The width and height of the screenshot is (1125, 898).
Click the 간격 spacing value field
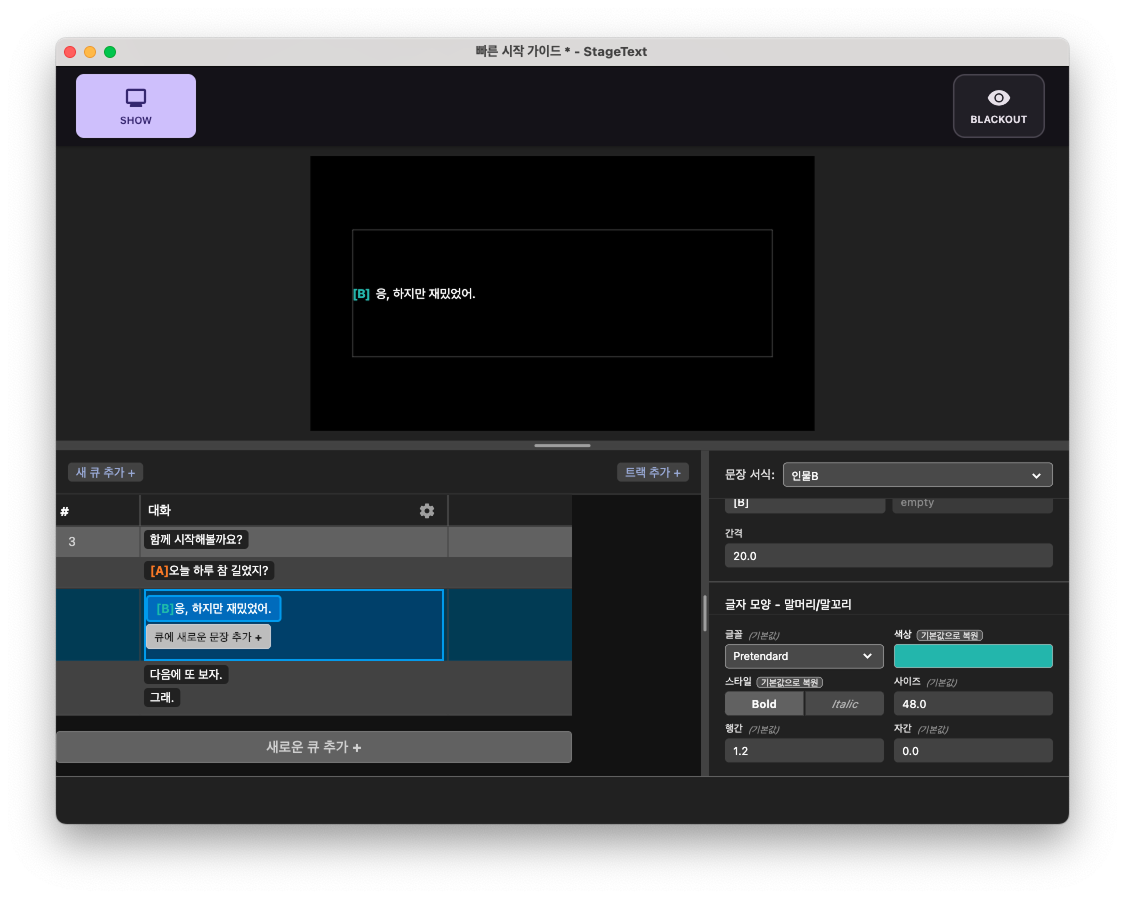point(888,555)
